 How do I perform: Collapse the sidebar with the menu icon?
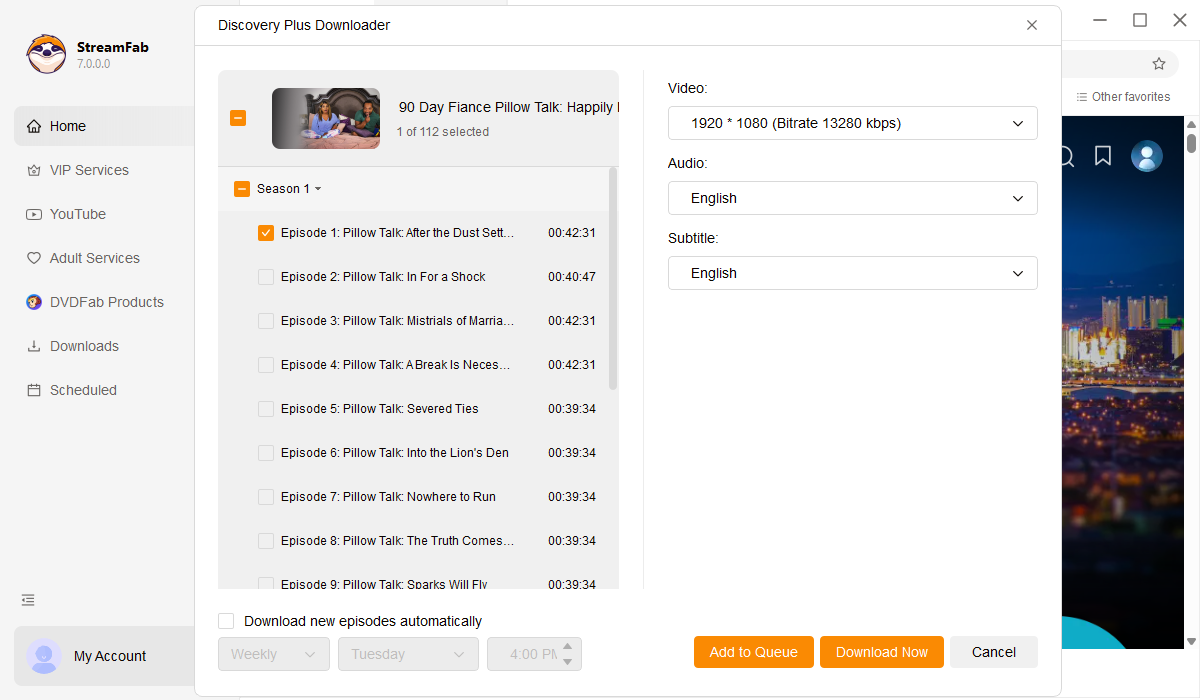[28, 600]
